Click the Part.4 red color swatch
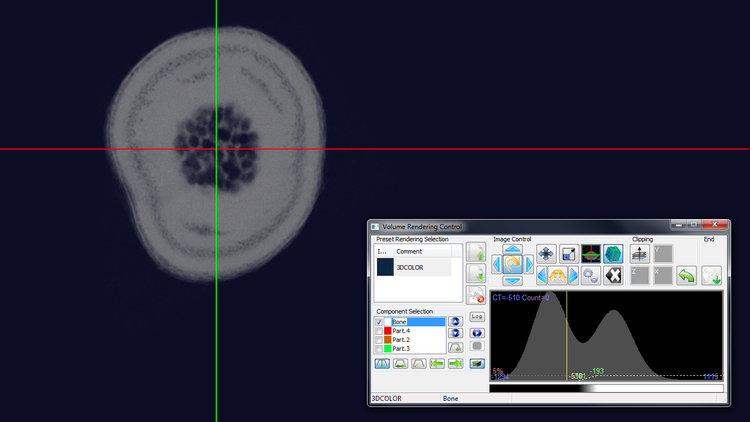The height and width of the screenshot is (422, 750). click(x=388, y=331)
